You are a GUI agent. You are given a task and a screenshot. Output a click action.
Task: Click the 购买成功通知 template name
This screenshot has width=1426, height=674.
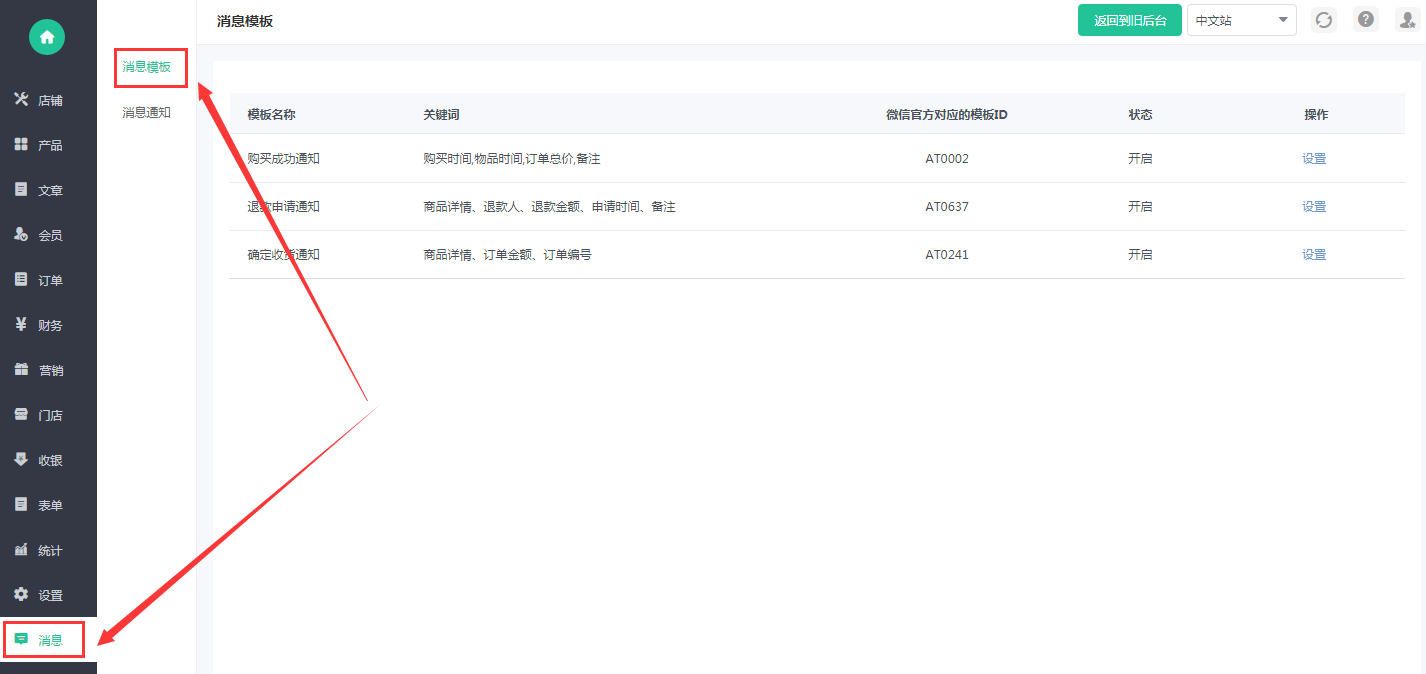coord(283,158)
